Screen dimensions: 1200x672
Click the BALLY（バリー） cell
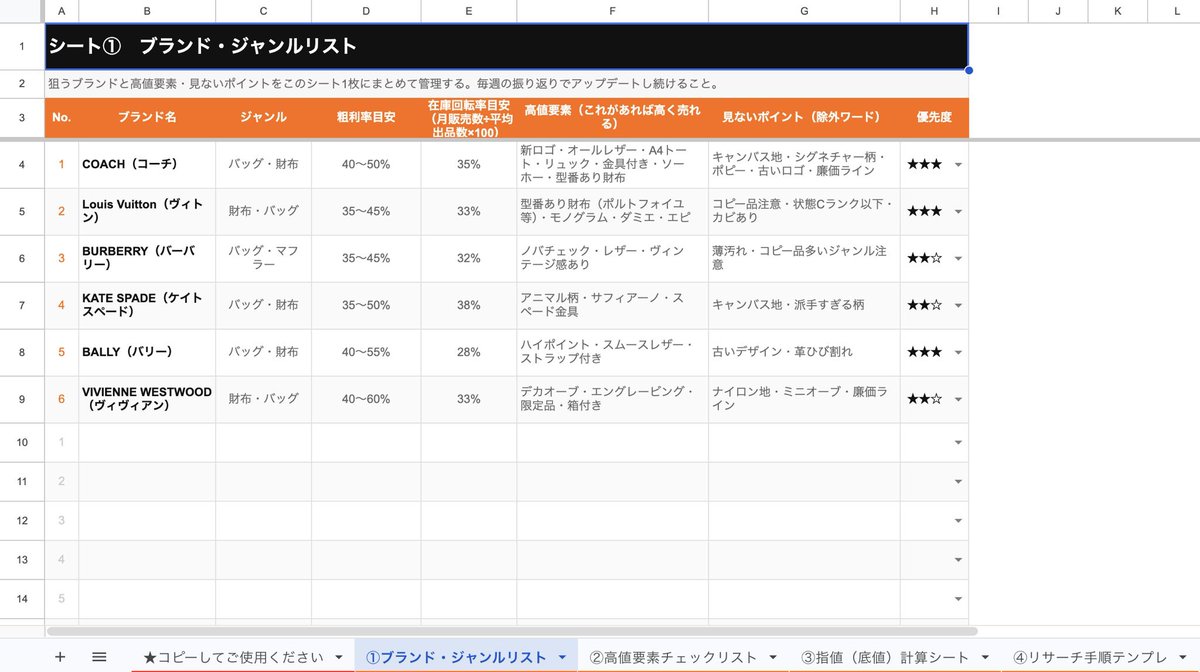[x=147, y=353]
